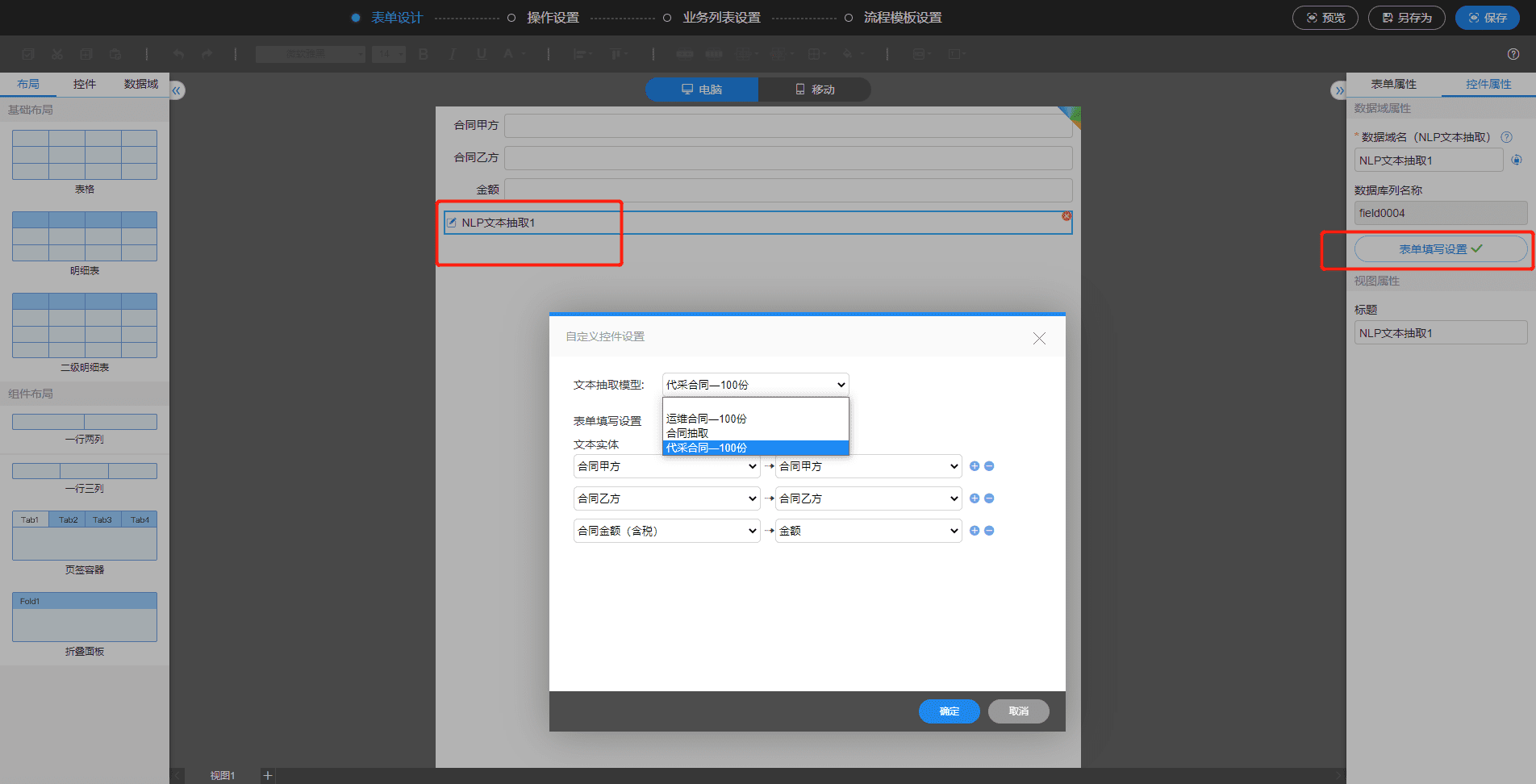Insert the 一行两列 component layout
Viewport: 1536px width, 784px height.
(85, 422)
